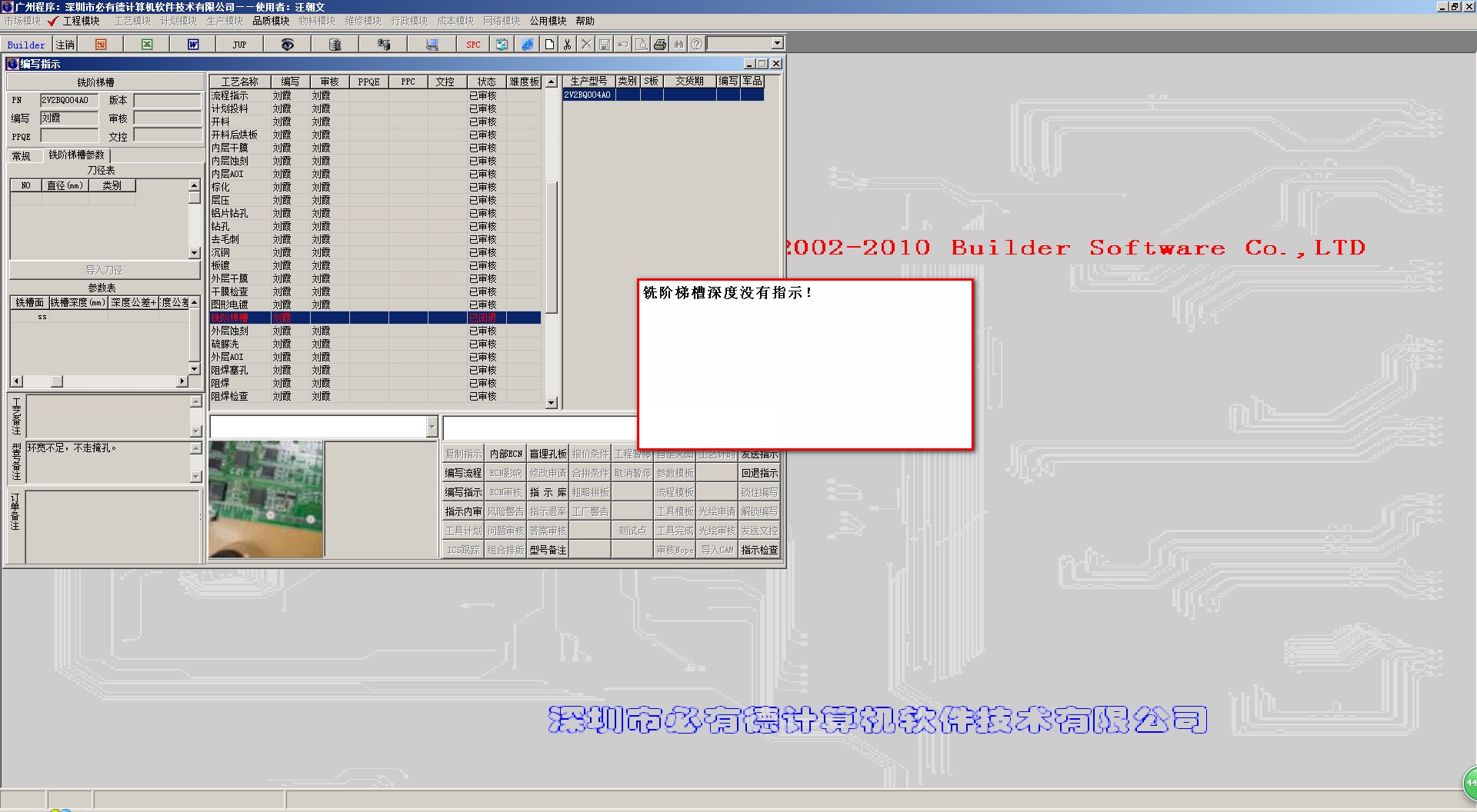Click the question mark help icon
This screenshot has width=1477, height=812.
pyautogui.click(x=696, y=45)
